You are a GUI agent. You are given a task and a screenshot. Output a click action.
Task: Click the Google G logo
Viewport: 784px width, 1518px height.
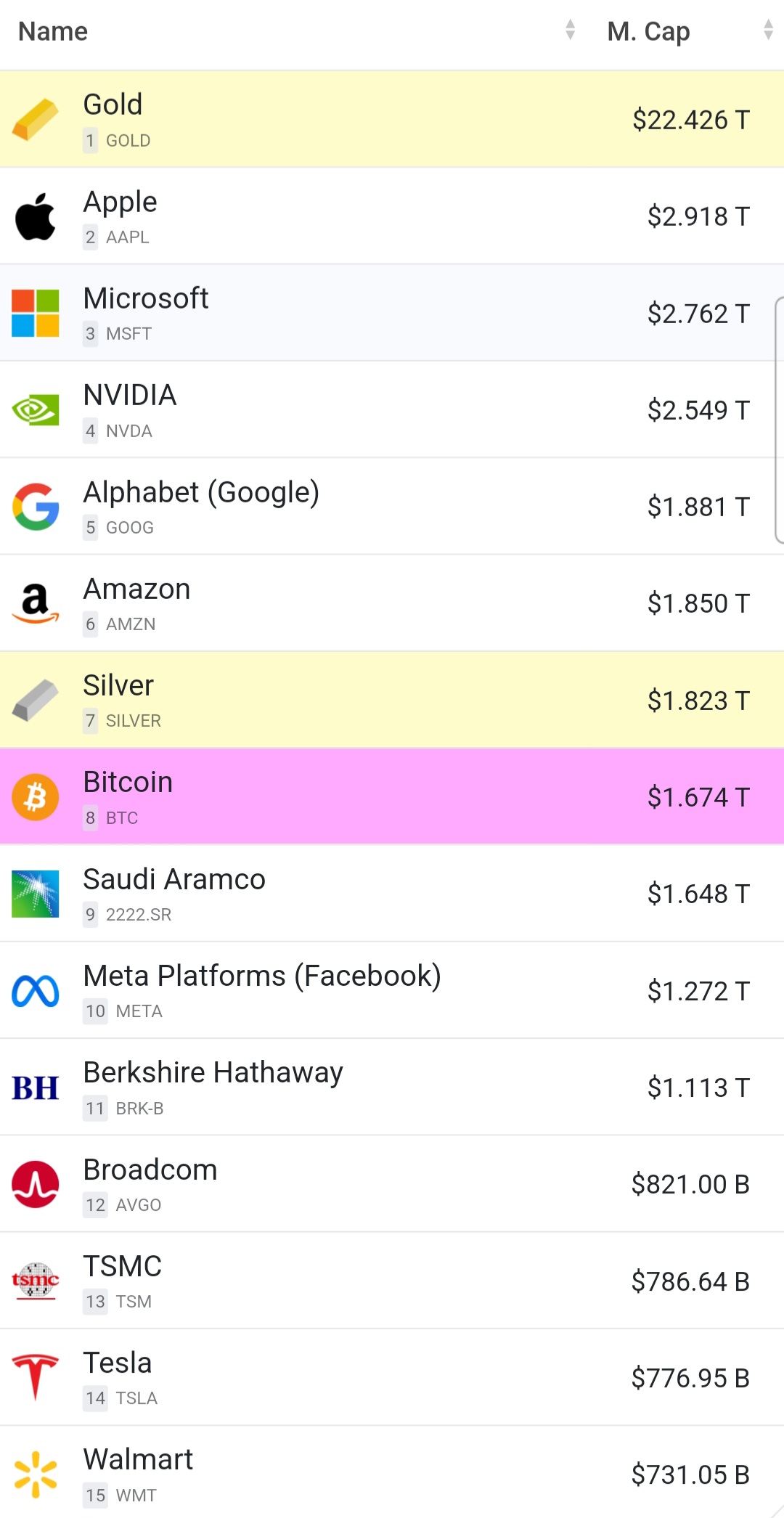pos(35,507)
